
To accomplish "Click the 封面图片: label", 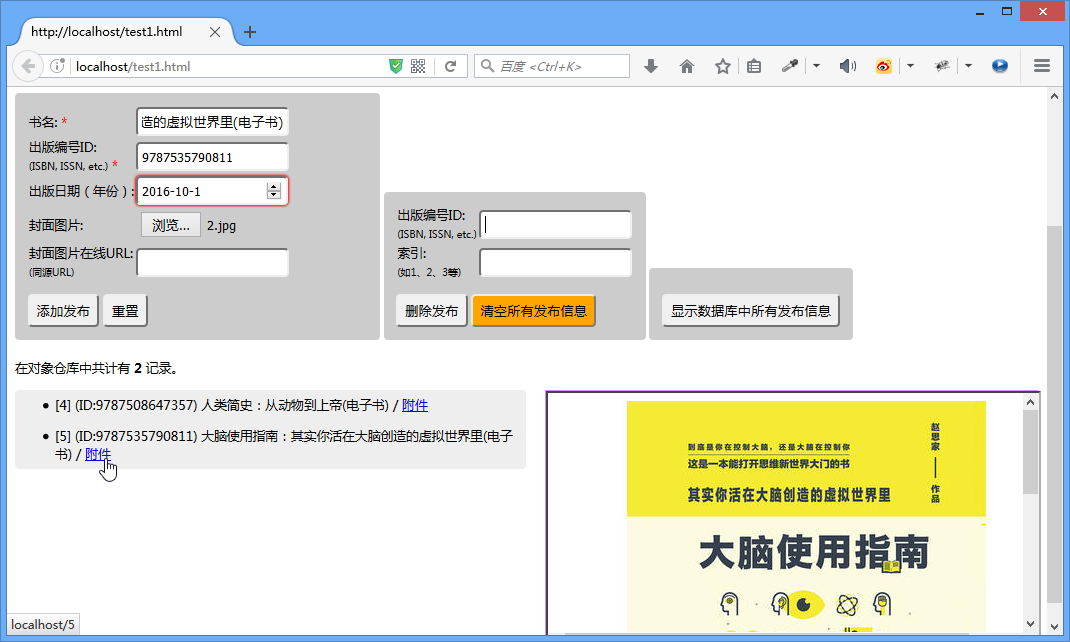I will click(56, 226).
